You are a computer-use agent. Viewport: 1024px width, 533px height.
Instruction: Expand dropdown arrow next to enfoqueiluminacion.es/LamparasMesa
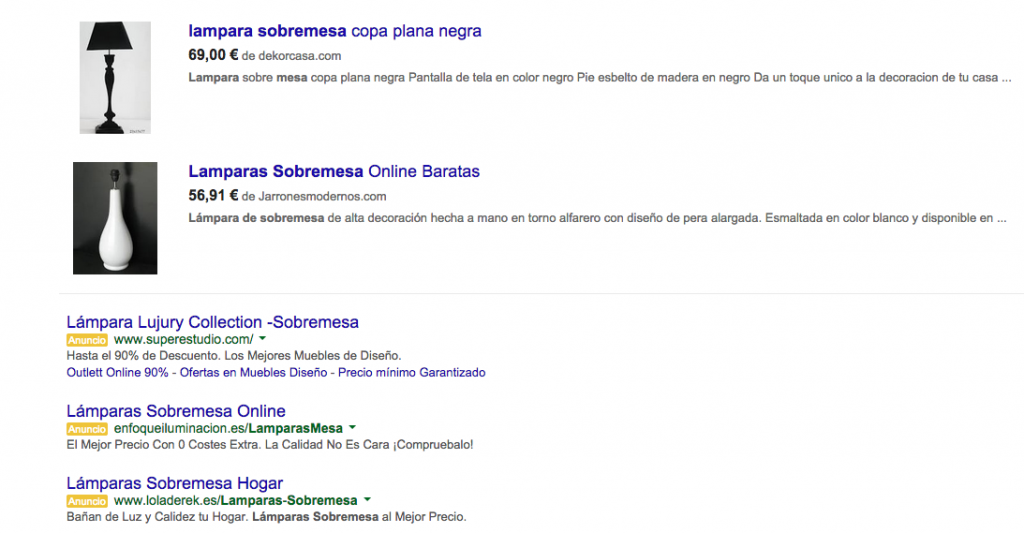tap(352, 427)
